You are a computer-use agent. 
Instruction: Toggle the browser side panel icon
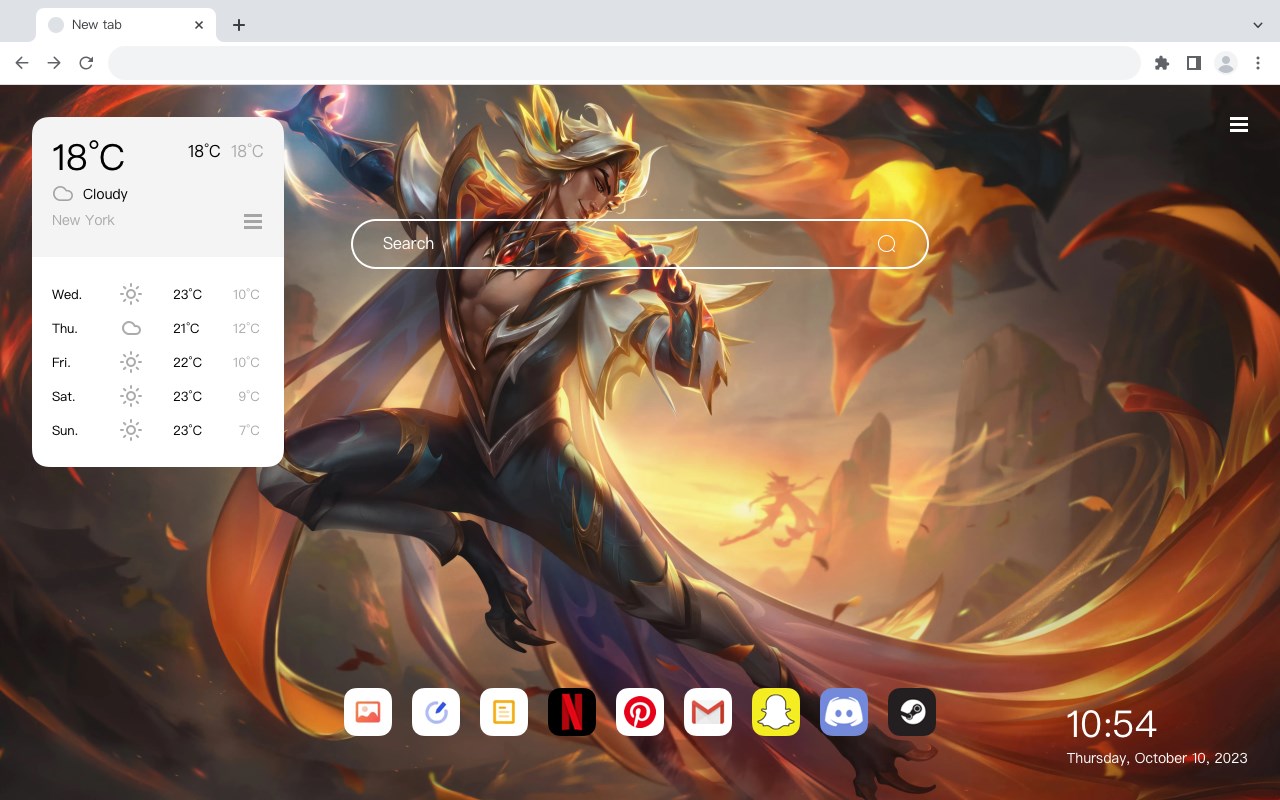point(1193,63)
